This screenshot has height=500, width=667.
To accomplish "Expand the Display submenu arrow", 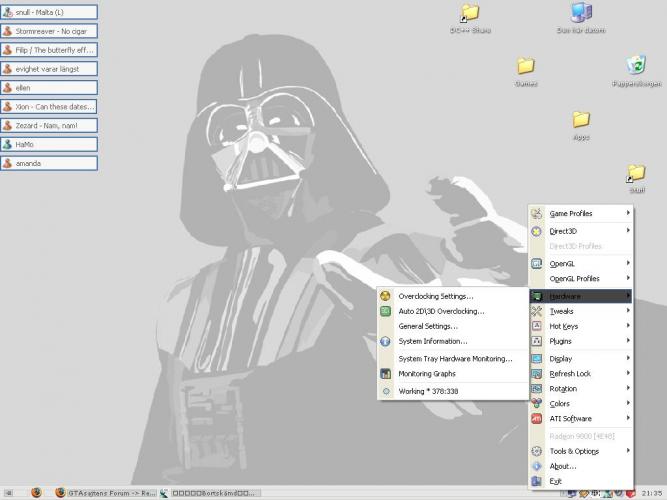I will click(x=628, y=358).
